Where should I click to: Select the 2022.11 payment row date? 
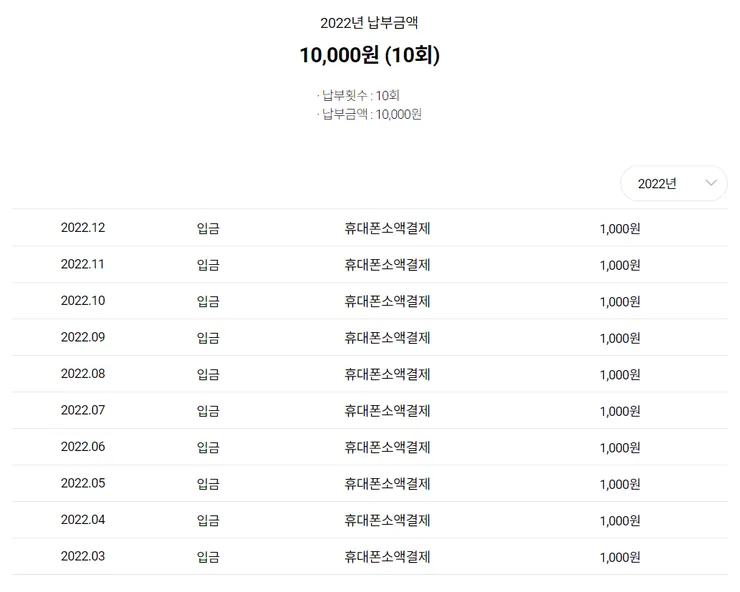[x=83, y=264]
